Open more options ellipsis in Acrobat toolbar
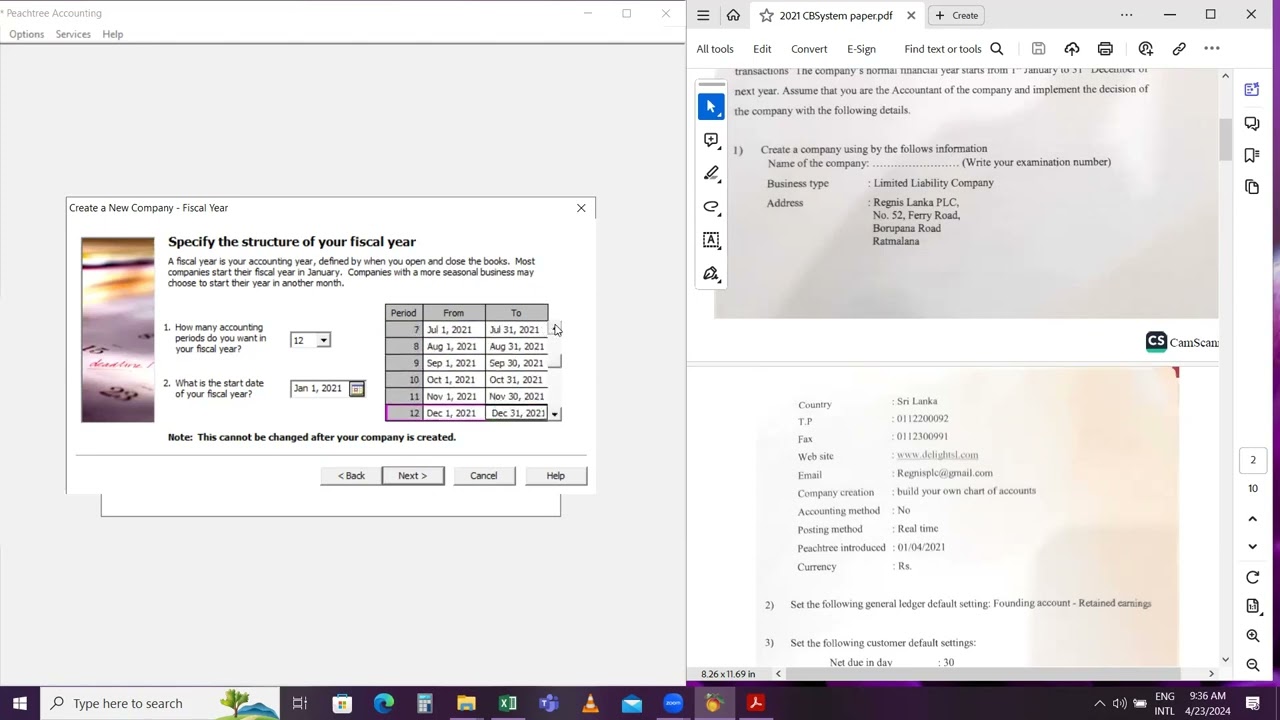The height and width of the screenshot is (720, 1280). (x=1212, y=49)
